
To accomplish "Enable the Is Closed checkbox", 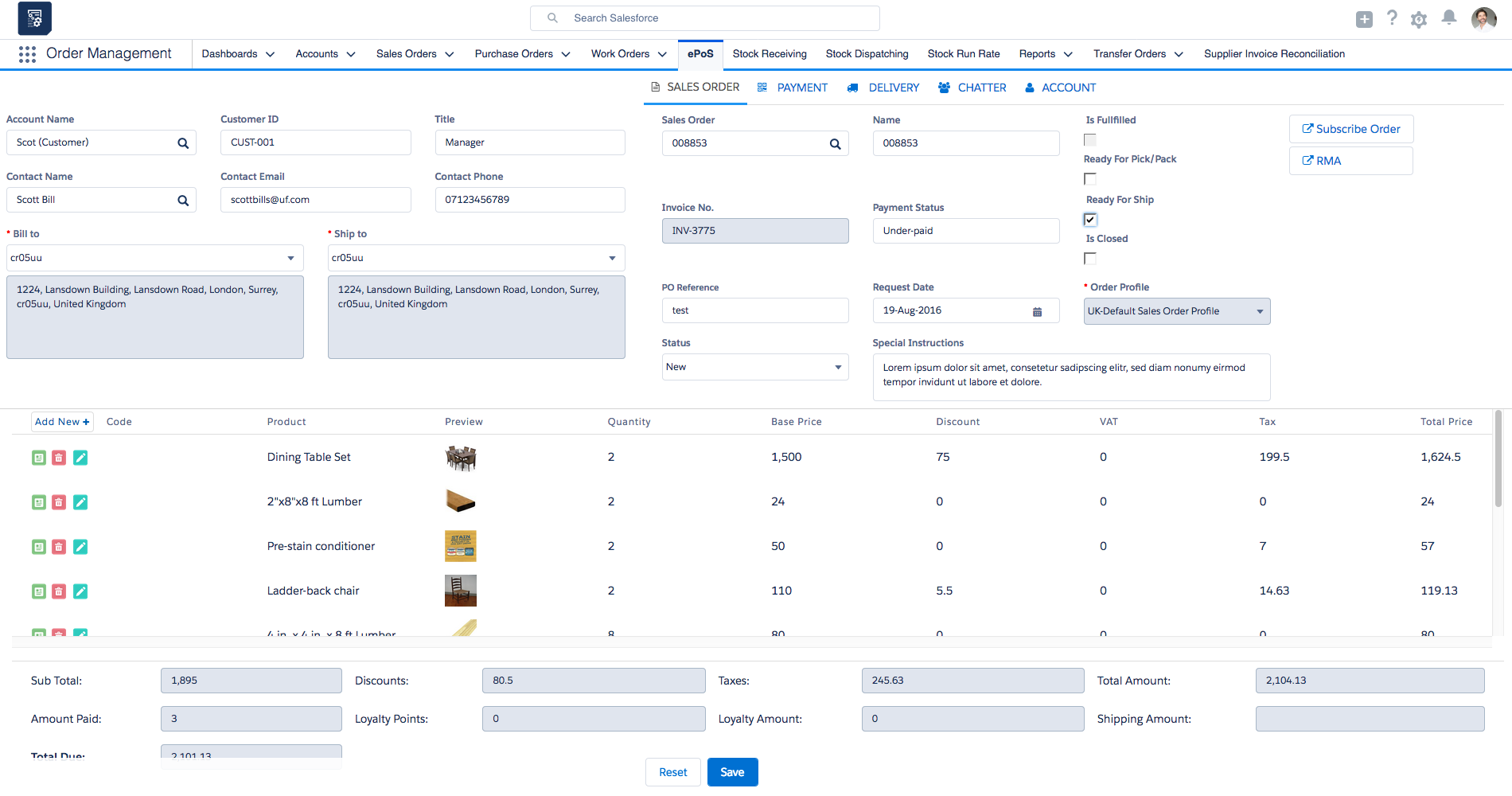I will coord(1089,258).
